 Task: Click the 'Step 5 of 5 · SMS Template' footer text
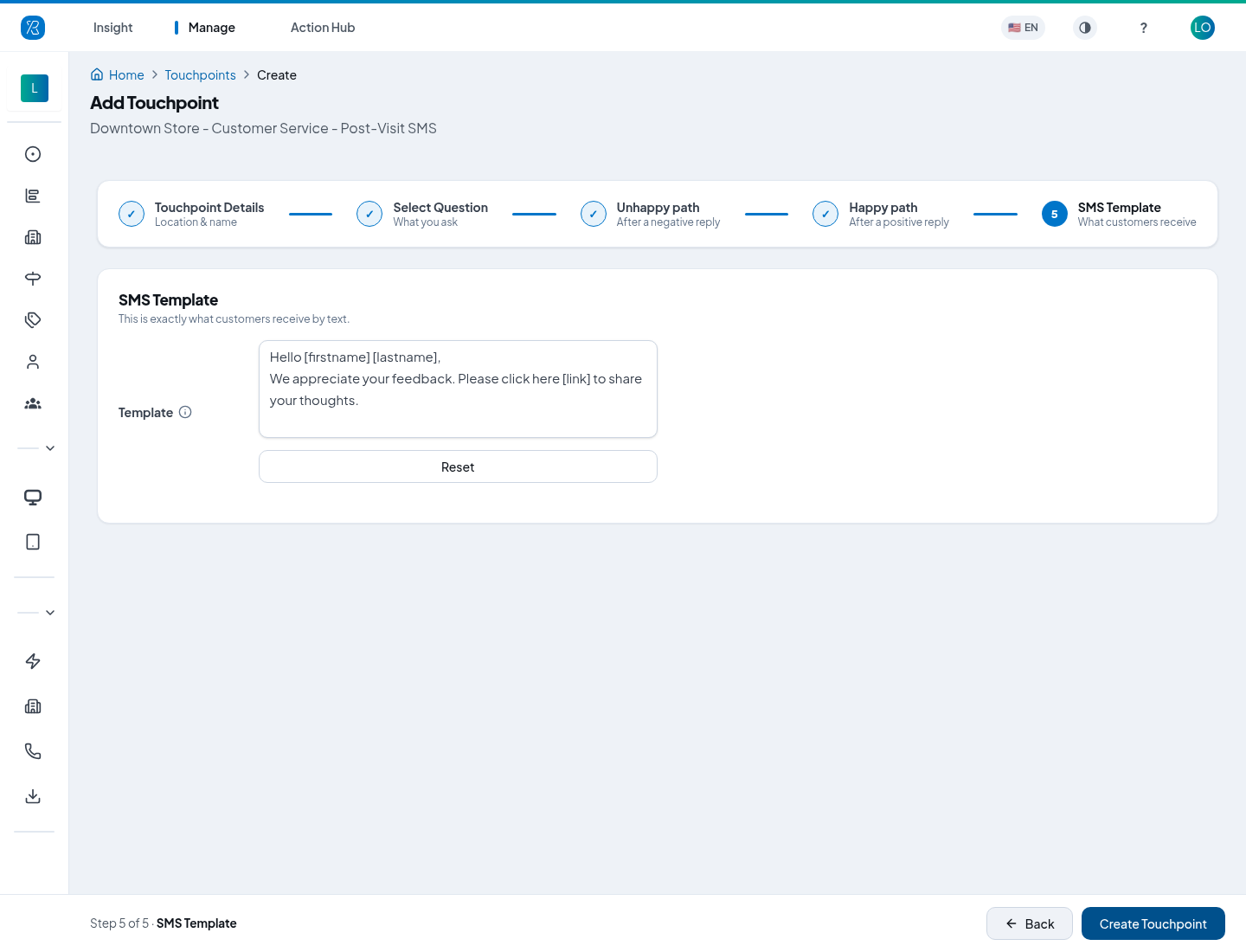point(164,923)
